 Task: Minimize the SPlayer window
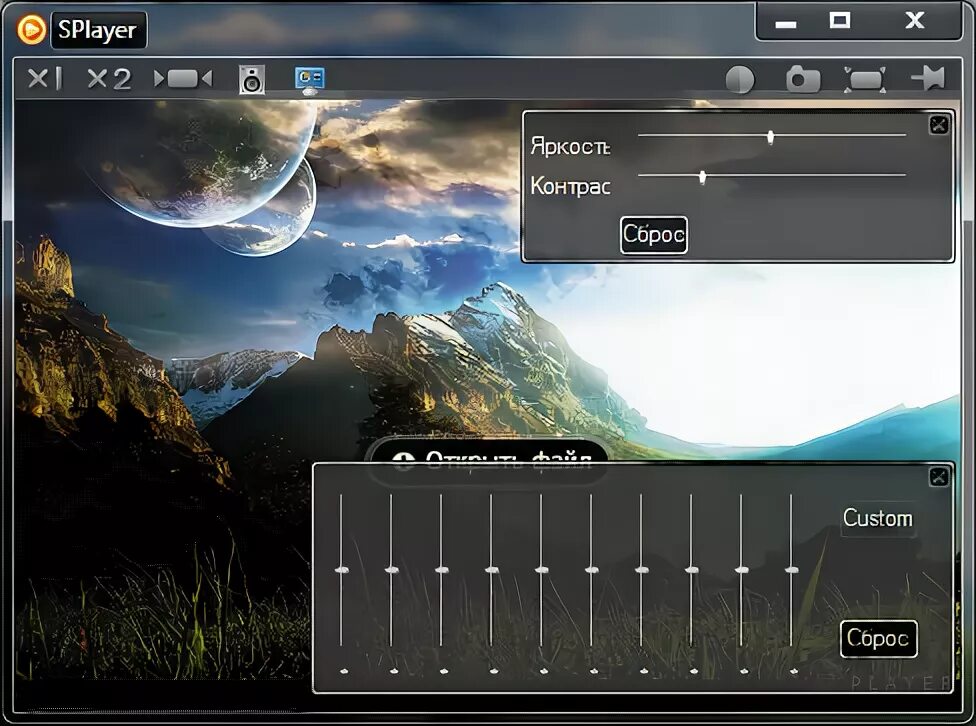(x=786, y=24)
